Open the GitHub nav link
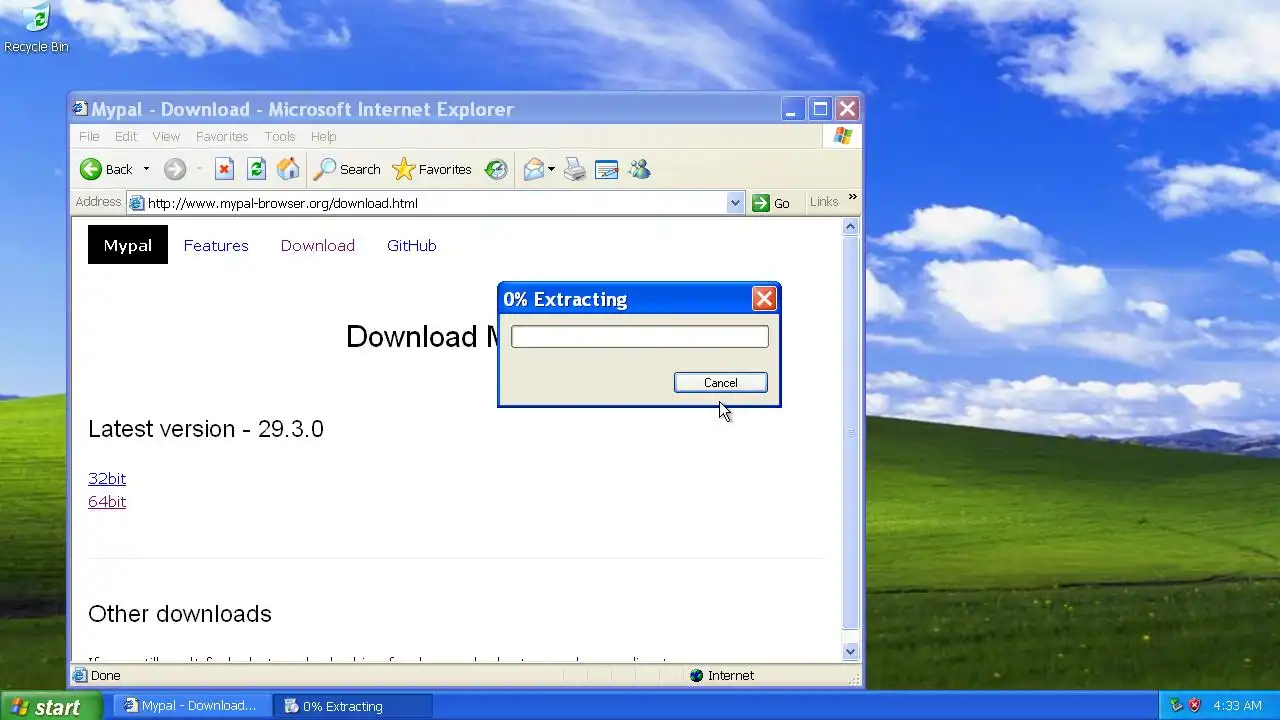The image size is (1280, 720). click(x=412, y=245)
